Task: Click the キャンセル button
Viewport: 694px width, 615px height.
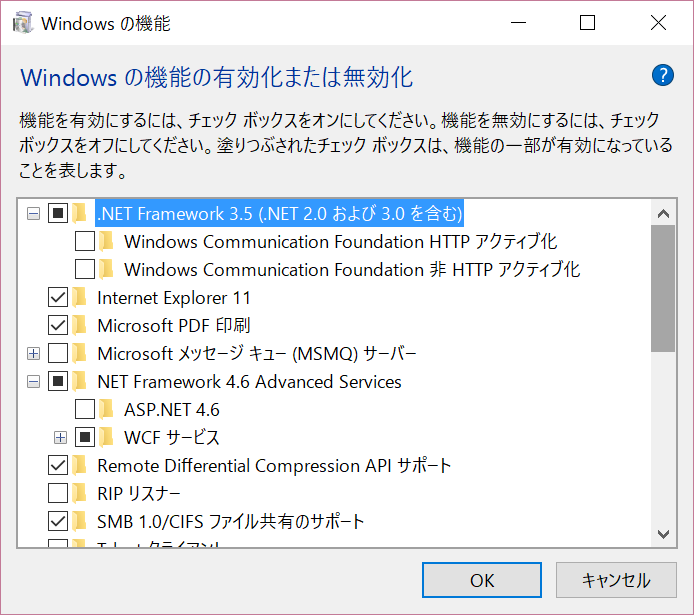Action: 616,580
